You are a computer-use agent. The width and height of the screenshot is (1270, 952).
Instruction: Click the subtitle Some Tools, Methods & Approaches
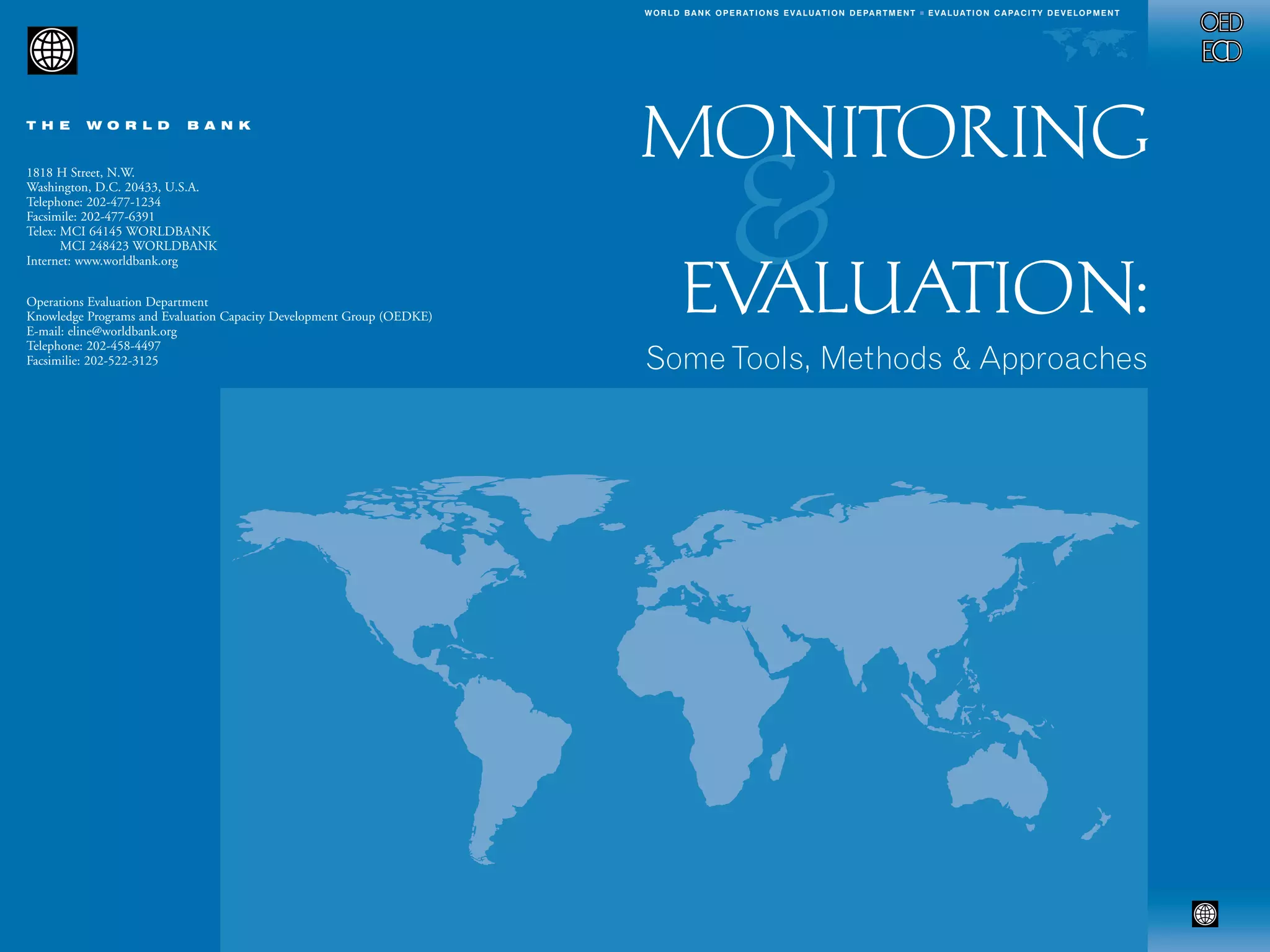pyautogui.click(x=896, y=358)
